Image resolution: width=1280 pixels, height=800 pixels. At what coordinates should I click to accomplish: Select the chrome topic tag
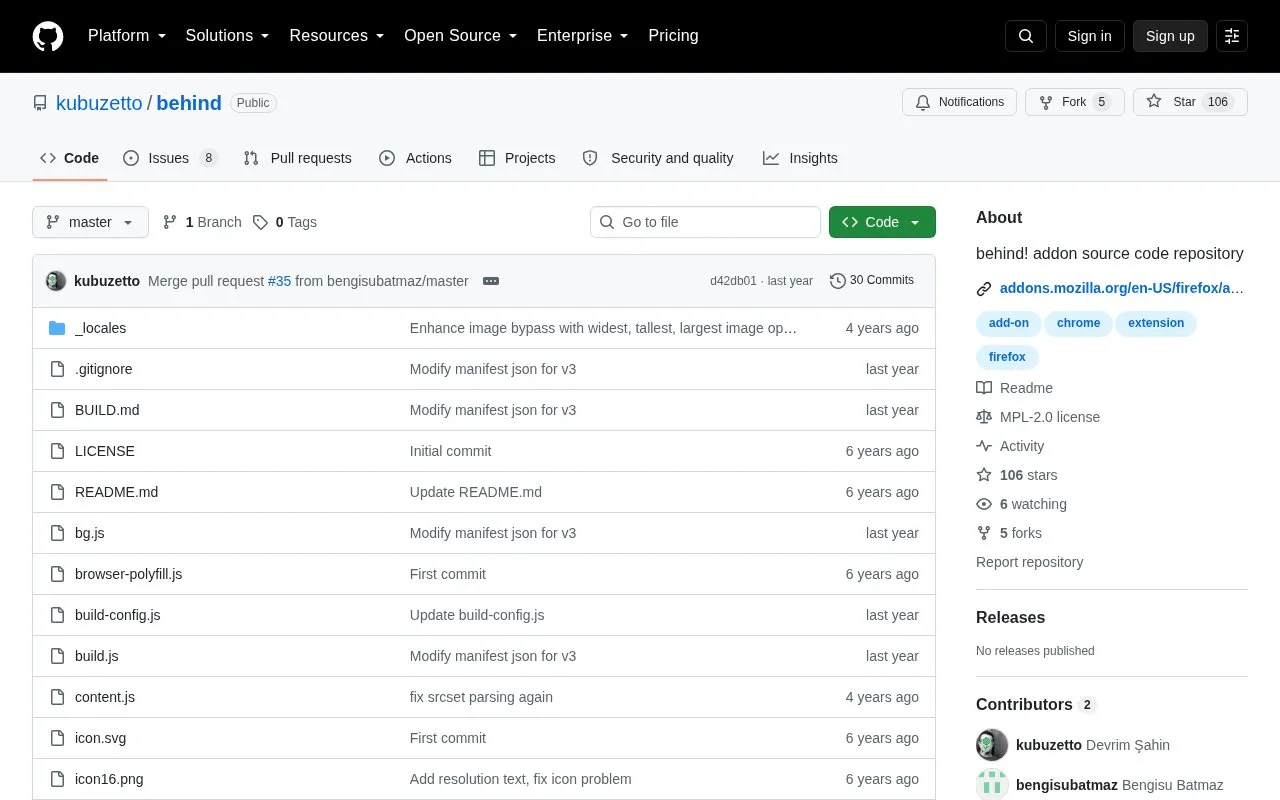click(1078, 323)
